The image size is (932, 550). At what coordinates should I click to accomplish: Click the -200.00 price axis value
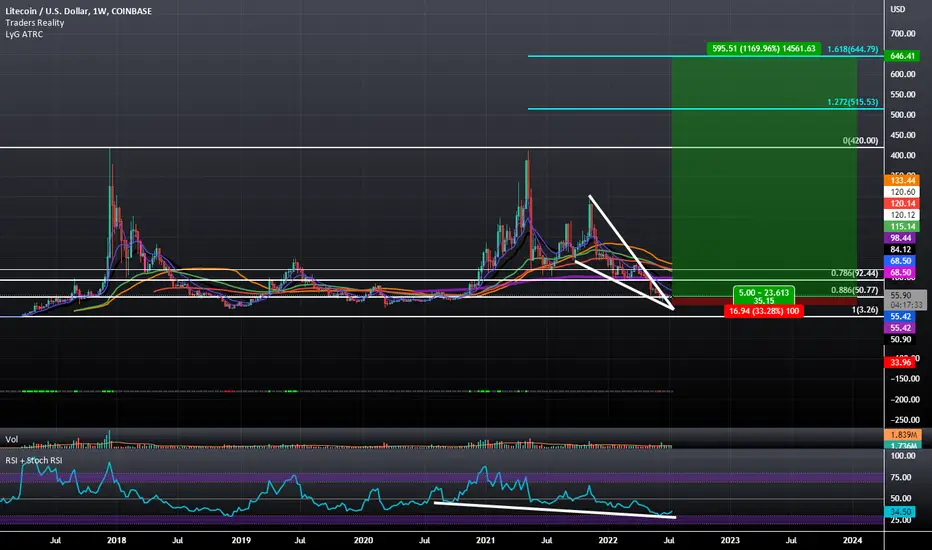(x=903, y=400)
